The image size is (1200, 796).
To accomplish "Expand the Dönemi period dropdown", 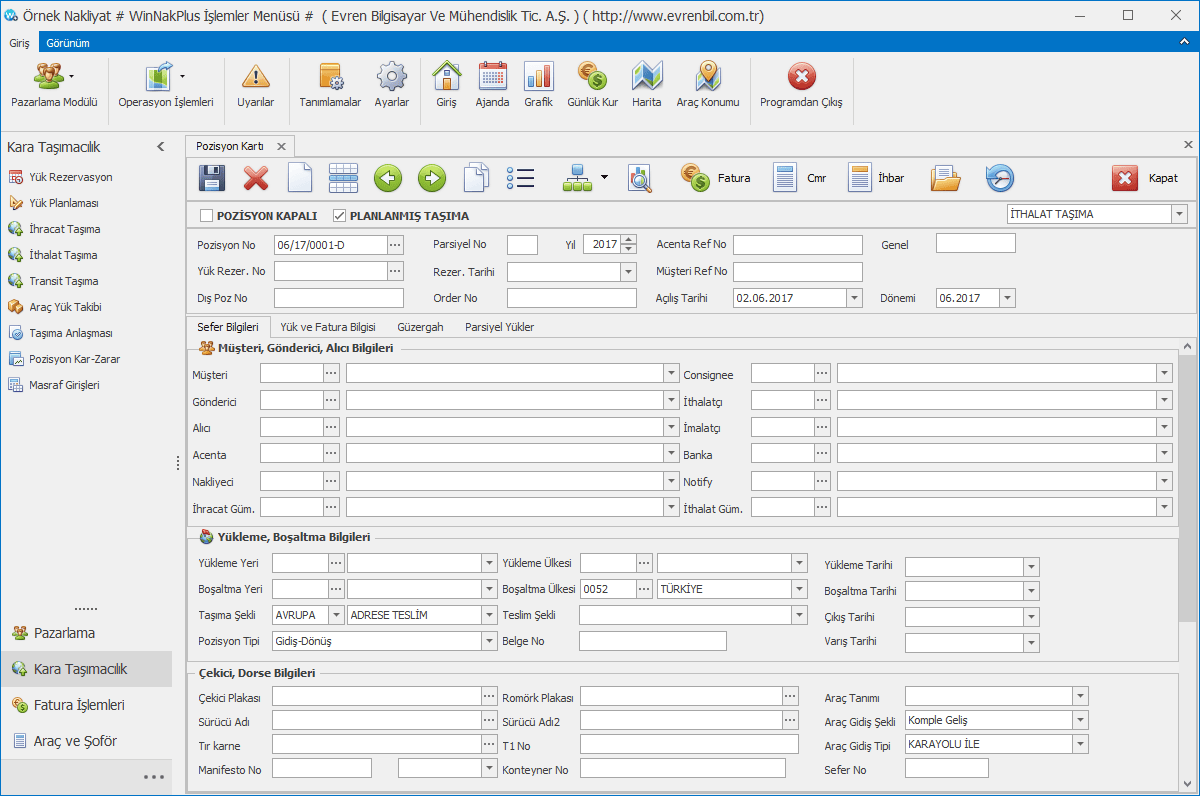I will coord(1007,298).
